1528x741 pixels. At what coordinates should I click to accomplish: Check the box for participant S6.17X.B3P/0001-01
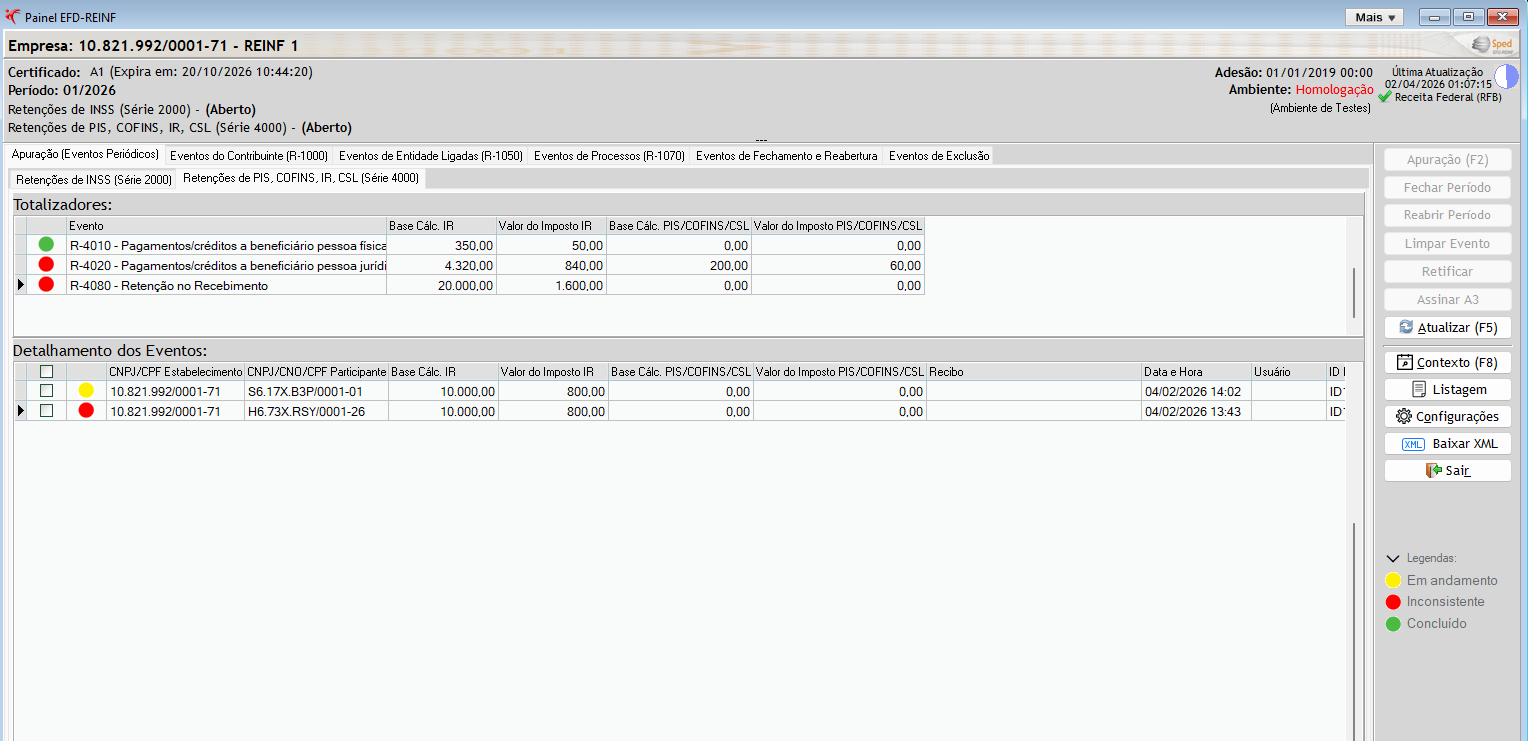click(46, 391)
